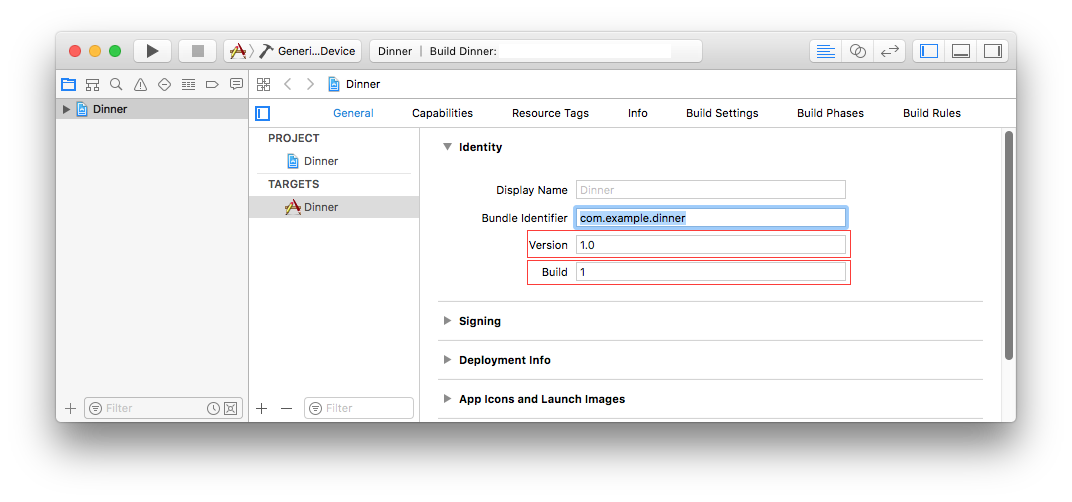Open the Capabilities tab
The image size is (1072, 502).
click(442, 113)
